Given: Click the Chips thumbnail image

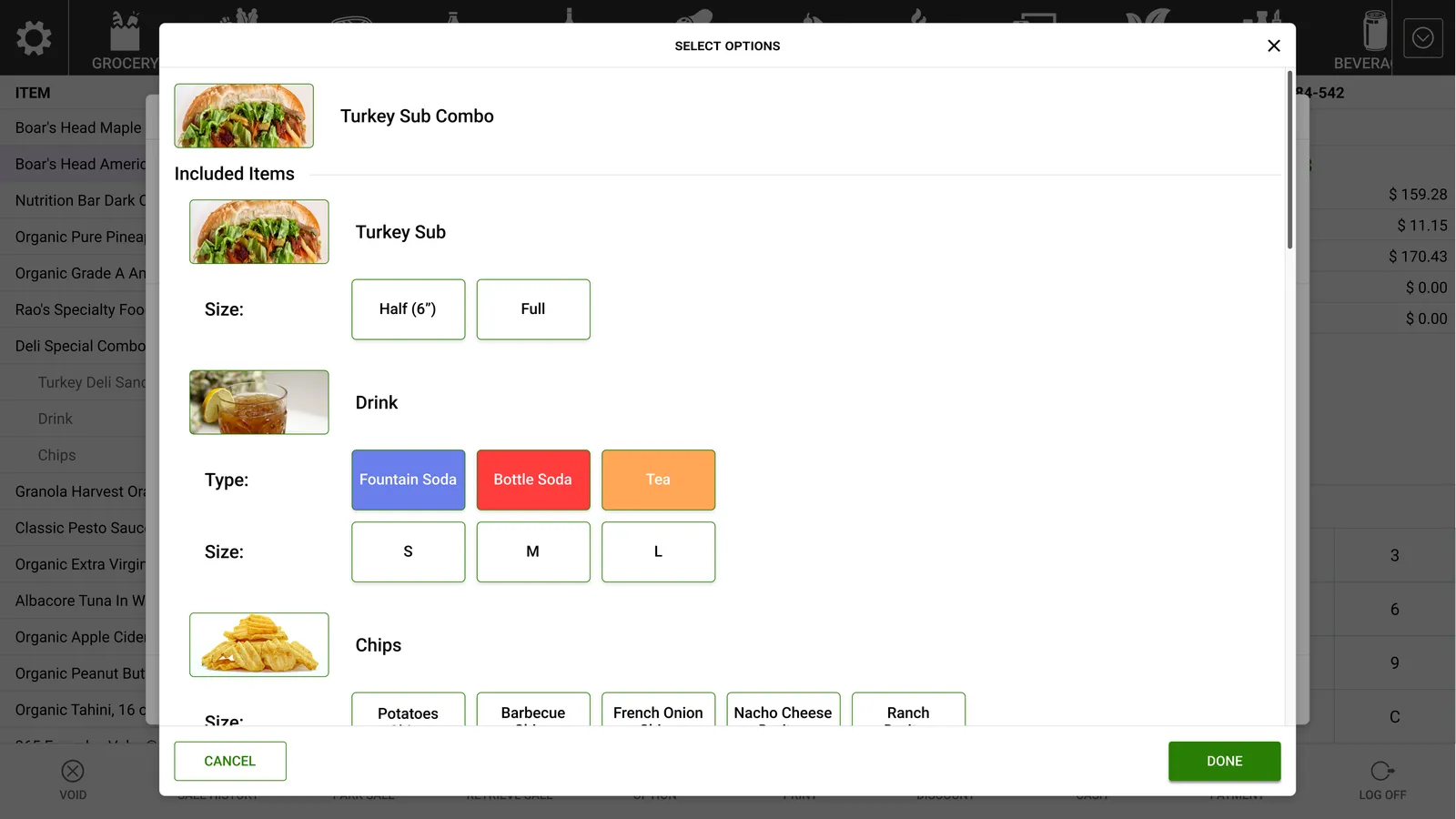Looking at the screenshot, I should point(259,644).
